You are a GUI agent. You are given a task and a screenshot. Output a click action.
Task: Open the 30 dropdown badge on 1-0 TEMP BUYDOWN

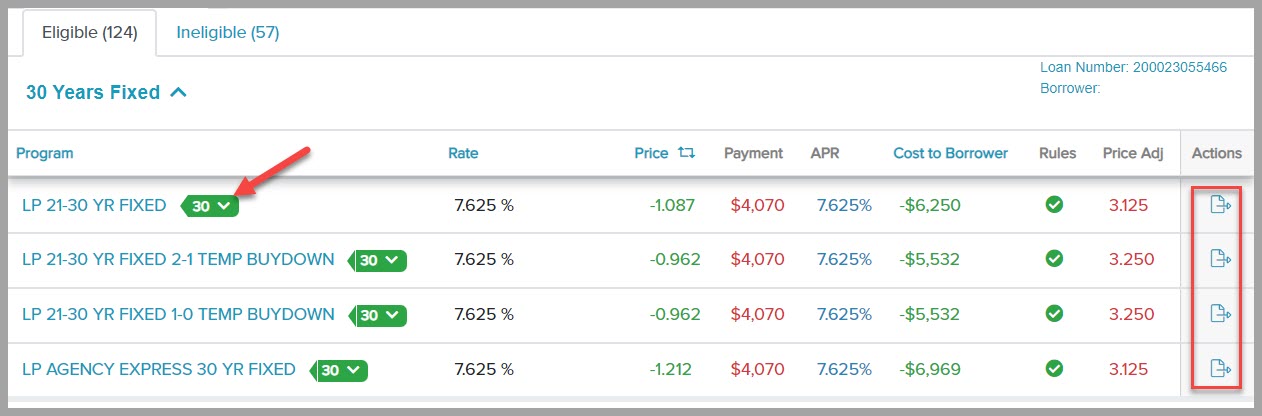(378, 315)
